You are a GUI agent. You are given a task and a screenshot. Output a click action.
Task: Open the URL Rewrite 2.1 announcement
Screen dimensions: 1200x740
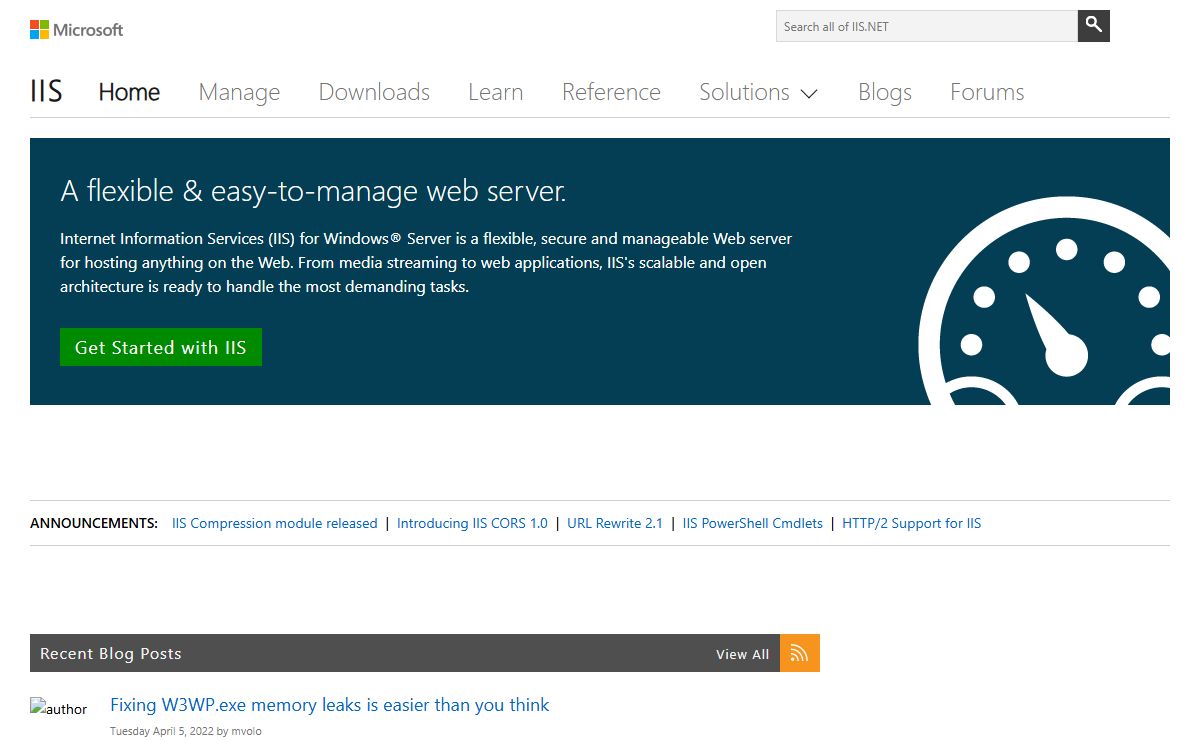615,523
